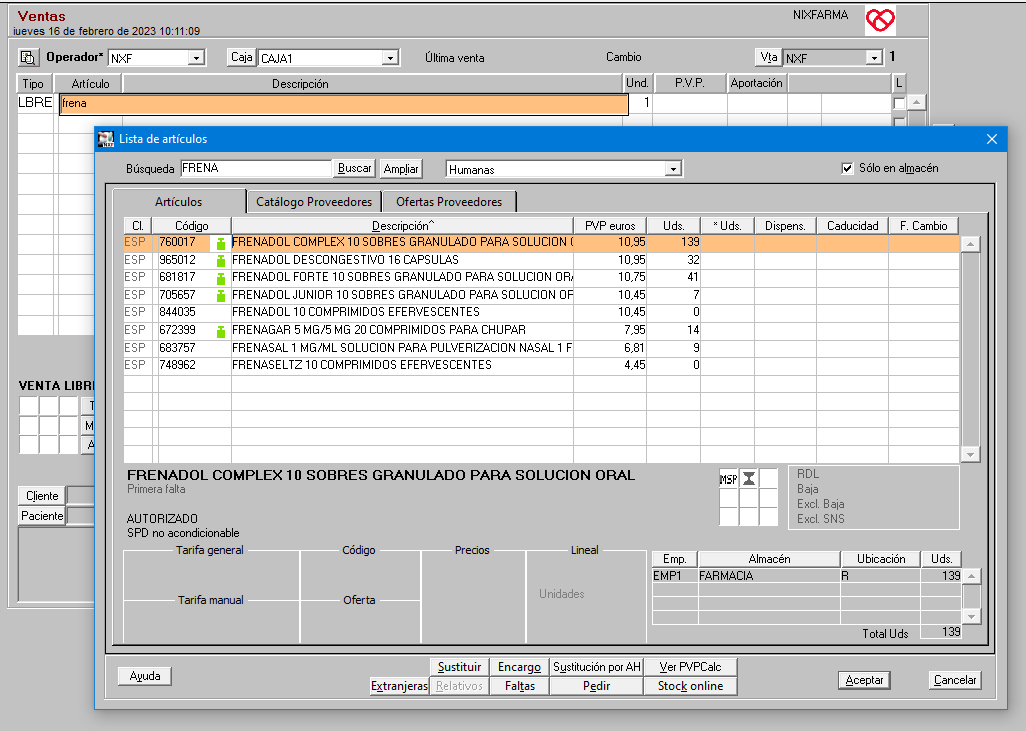Open the Caja CAJA1 dropdown
Viewport: 1026px width, 731px height.
(390, 58)
